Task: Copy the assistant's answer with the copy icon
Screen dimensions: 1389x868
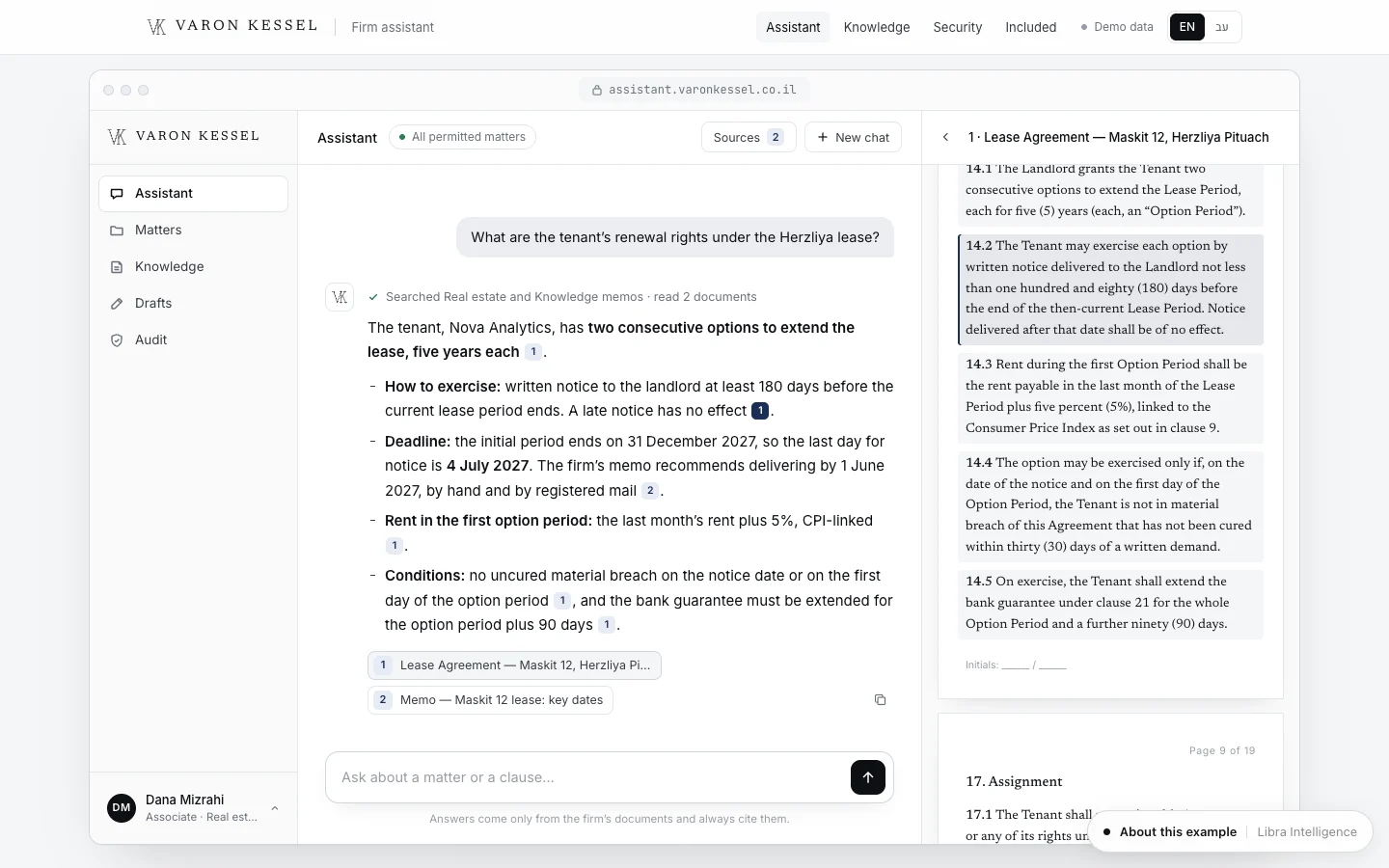Action: 880,700
